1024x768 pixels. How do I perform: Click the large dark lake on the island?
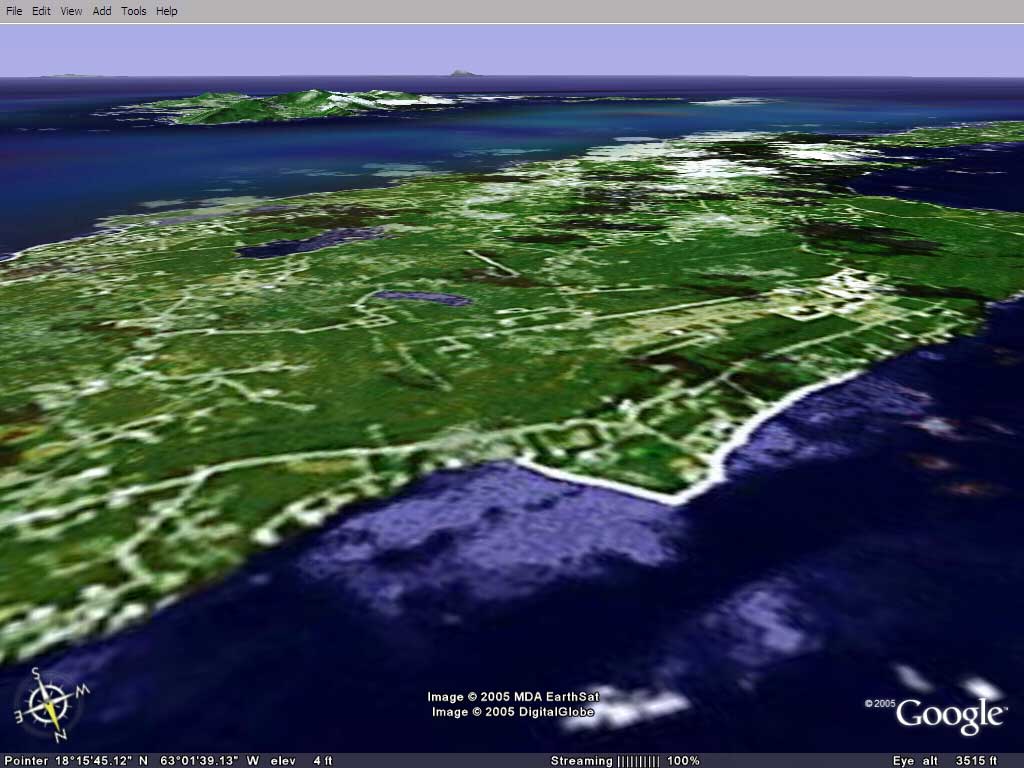(308, 242)
